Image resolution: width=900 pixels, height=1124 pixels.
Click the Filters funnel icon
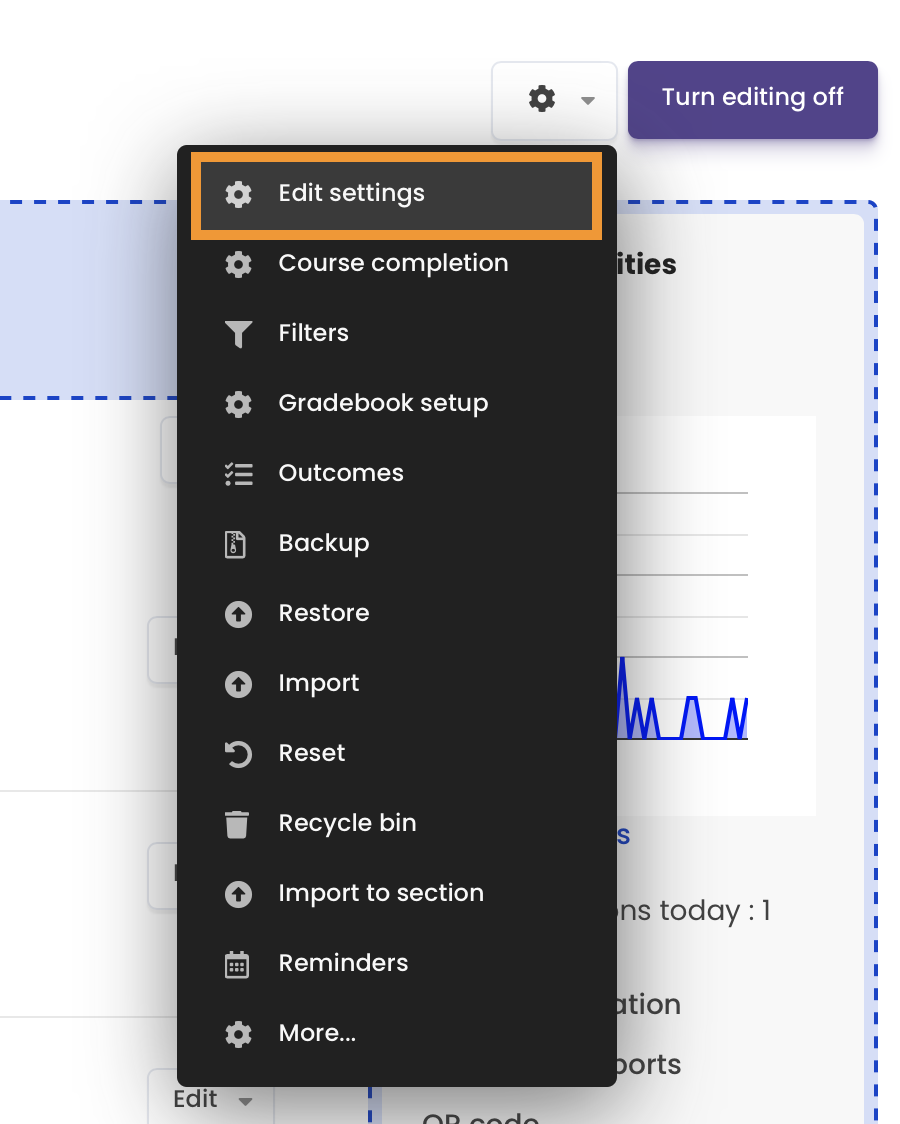click(x=239, y=334)
